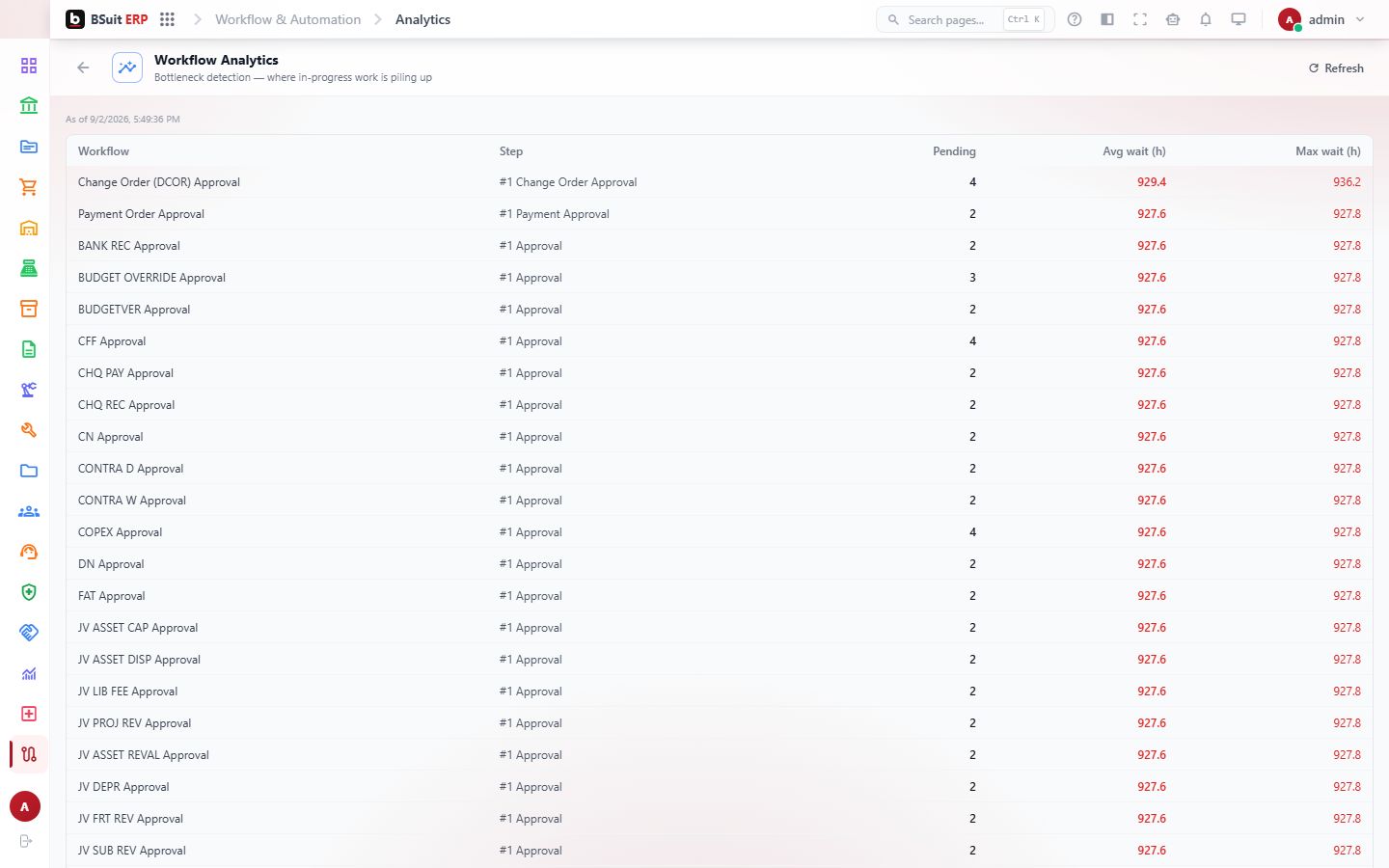Click the BSuit ERP logo
Image resolution: width=1389 pixels, height=868 pixels.
(x=106, y=19)
